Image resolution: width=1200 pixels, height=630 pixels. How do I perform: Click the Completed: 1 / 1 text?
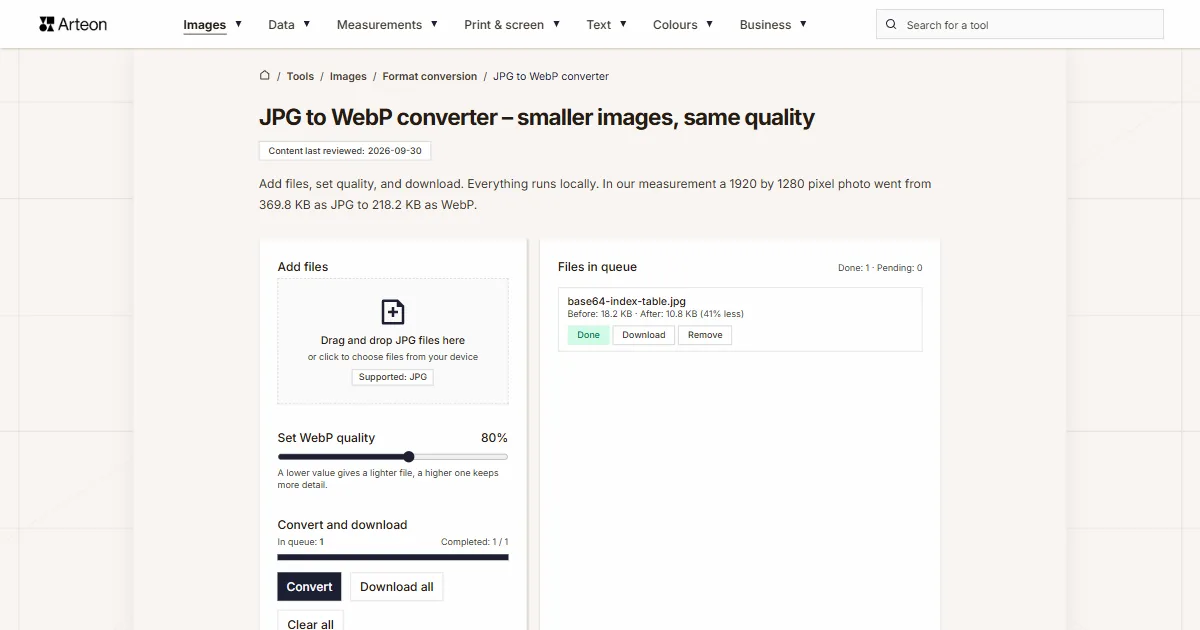coord(475,542)
